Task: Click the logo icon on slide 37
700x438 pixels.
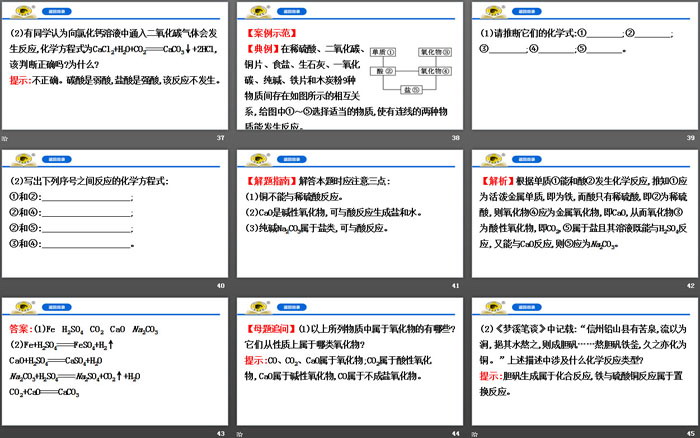Action: click(20, 10)
